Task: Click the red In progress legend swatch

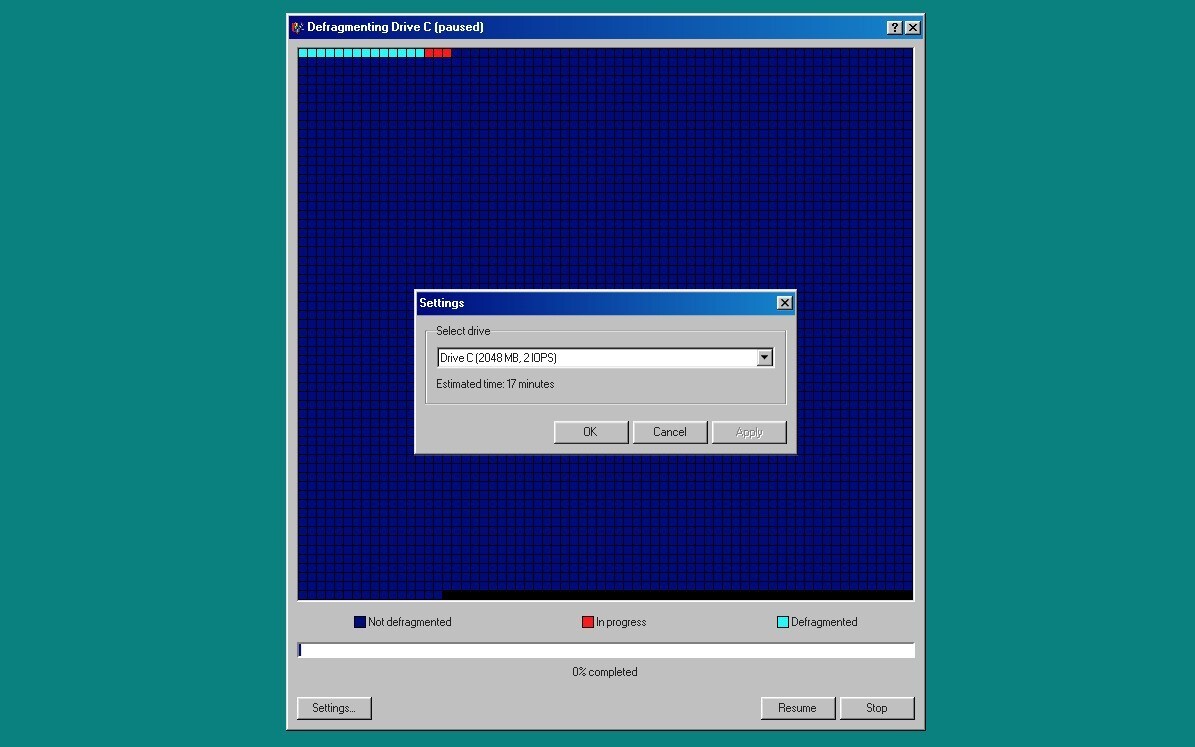Action: (x=587, y=621)
